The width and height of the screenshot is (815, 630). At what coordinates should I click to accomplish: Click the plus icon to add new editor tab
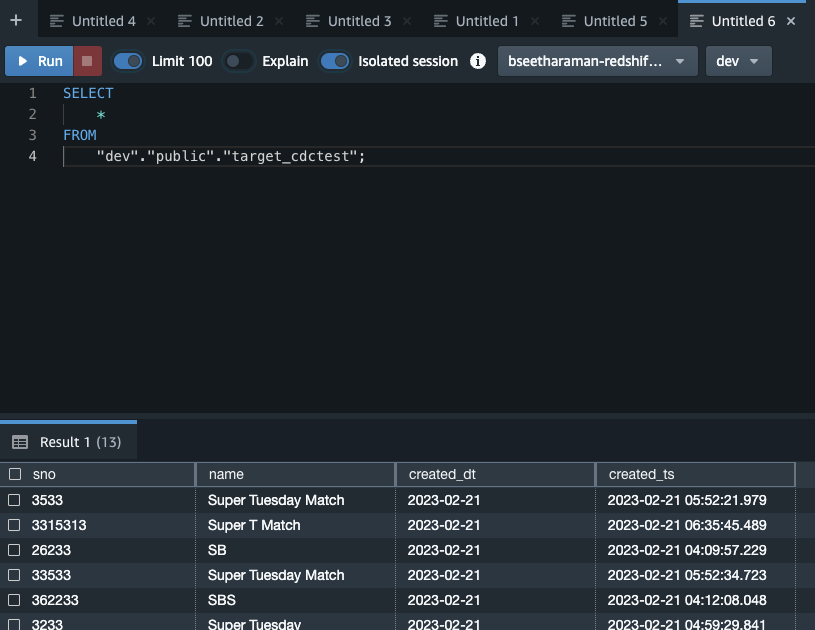(16, 20)
